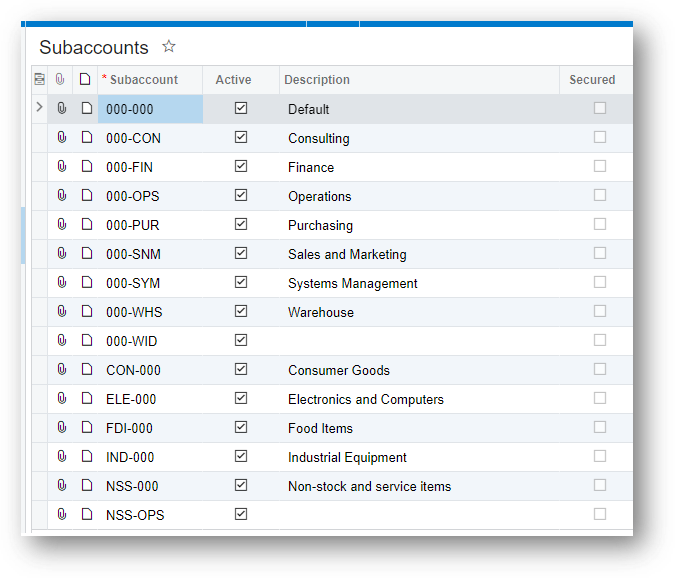Image resolution: width=675 pixels, height=578 pixels.
Task: Click the grid selector icon in header
Action: click(40, 79)
